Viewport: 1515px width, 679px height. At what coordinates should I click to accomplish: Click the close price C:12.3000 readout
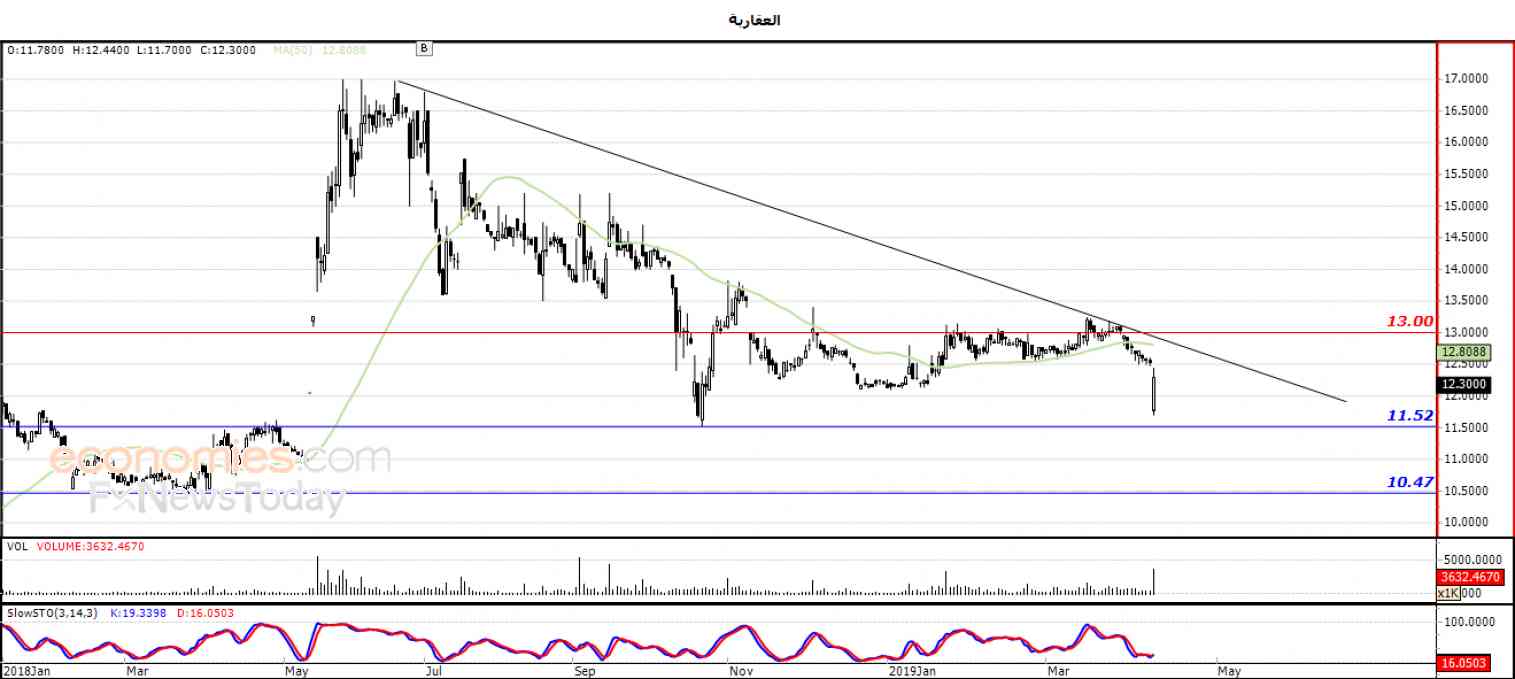click(x=229, y=49)
